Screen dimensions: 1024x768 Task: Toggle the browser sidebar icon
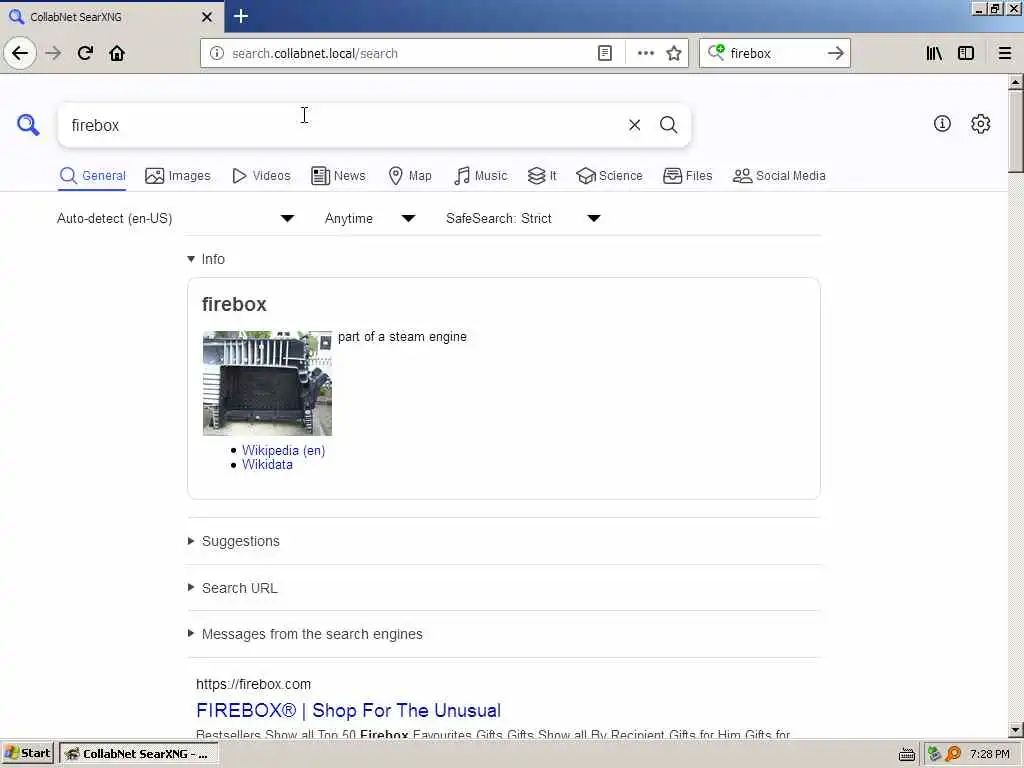point(966,53)
